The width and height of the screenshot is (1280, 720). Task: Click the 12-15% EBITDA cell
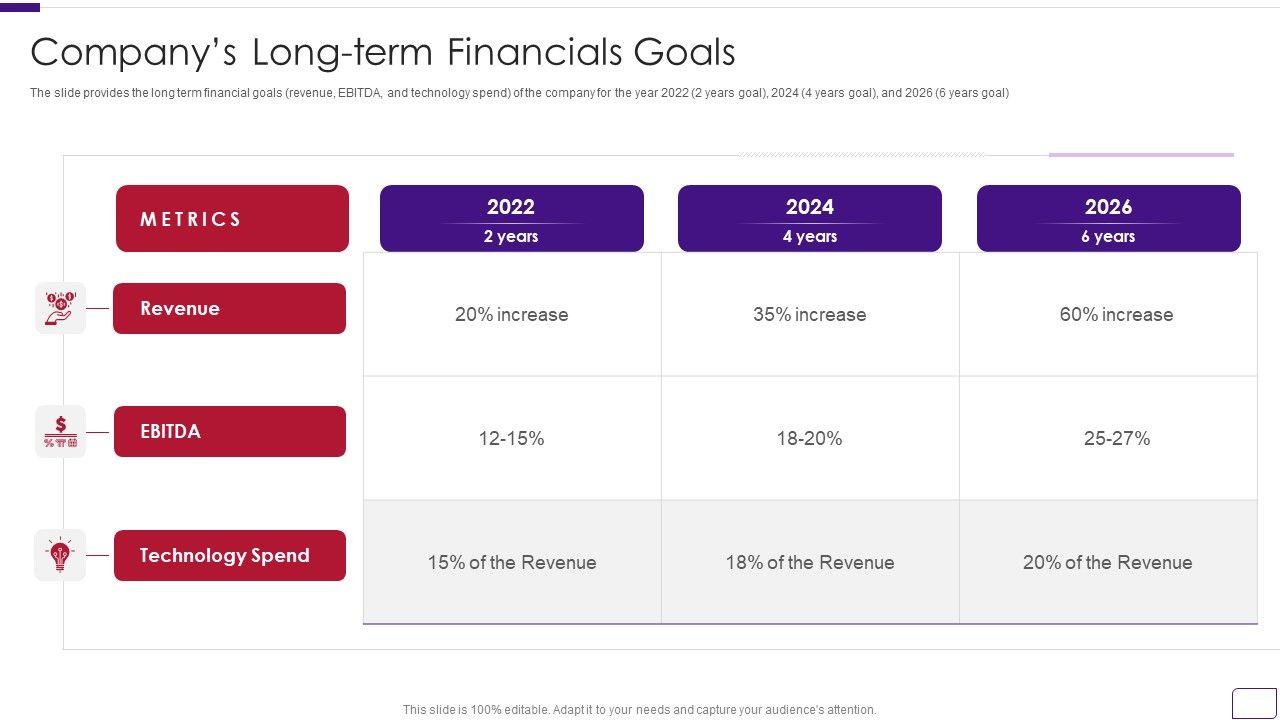pos(511,439)
